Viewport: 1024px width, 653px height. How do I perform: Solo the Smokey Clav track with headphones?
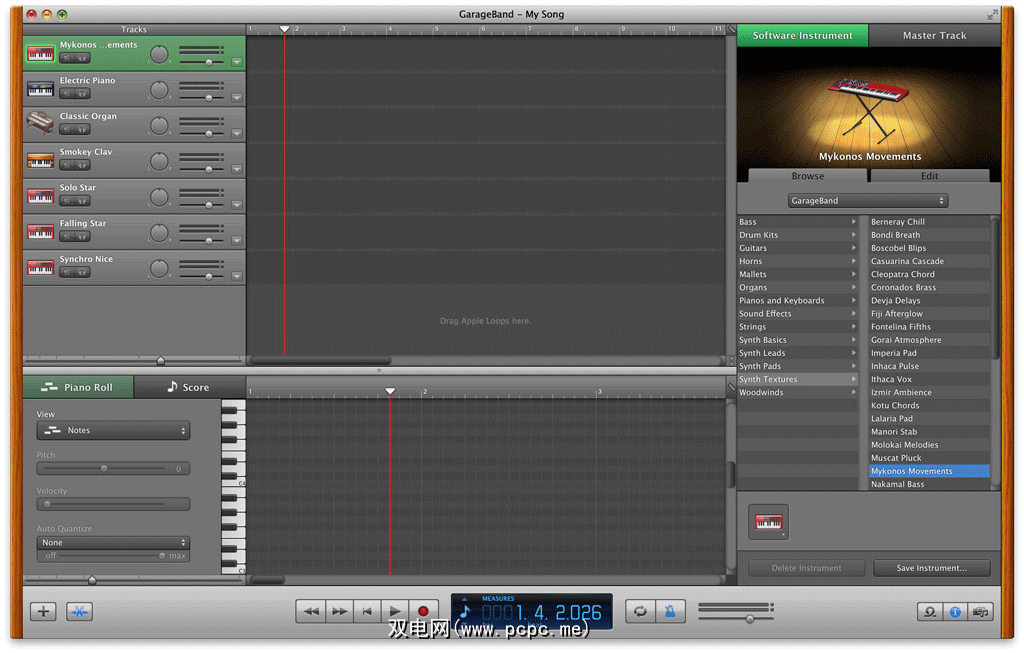coord(82,165)
